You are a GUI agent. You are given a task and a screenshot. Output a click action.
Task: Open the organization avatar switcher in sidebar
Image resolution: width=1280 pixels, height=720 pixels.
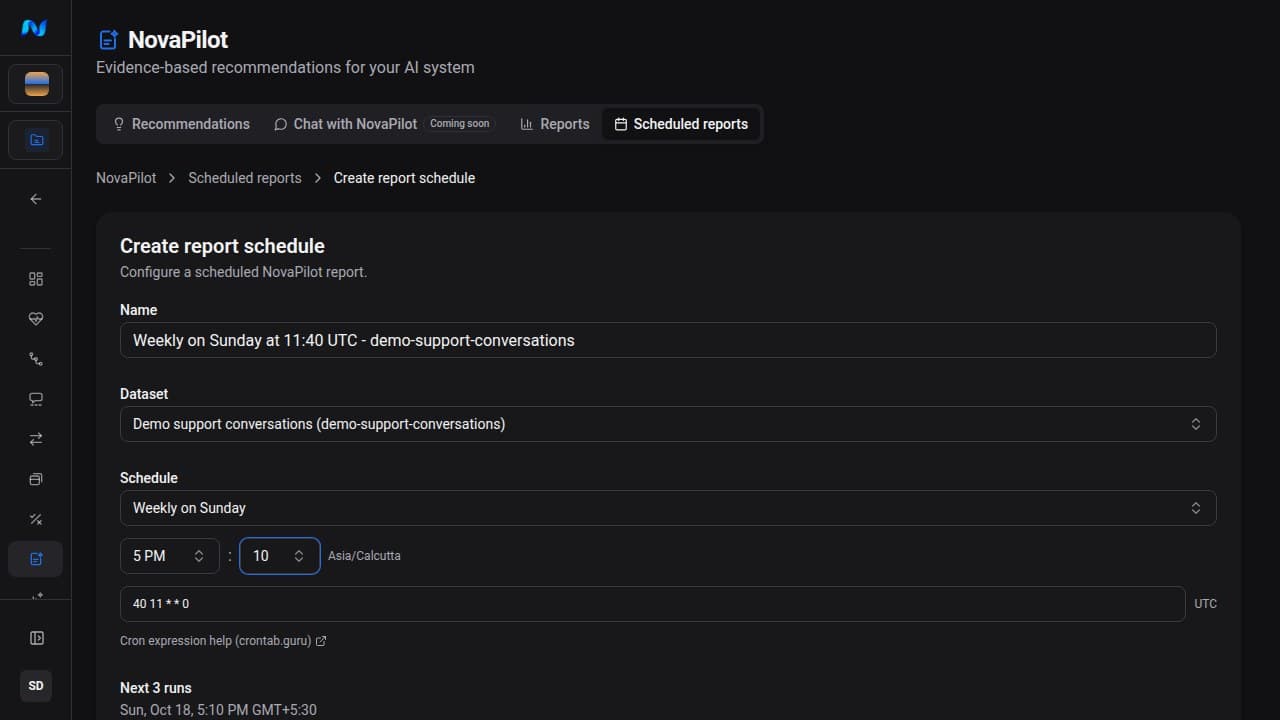pyautogui.click(x=36, y=84)
